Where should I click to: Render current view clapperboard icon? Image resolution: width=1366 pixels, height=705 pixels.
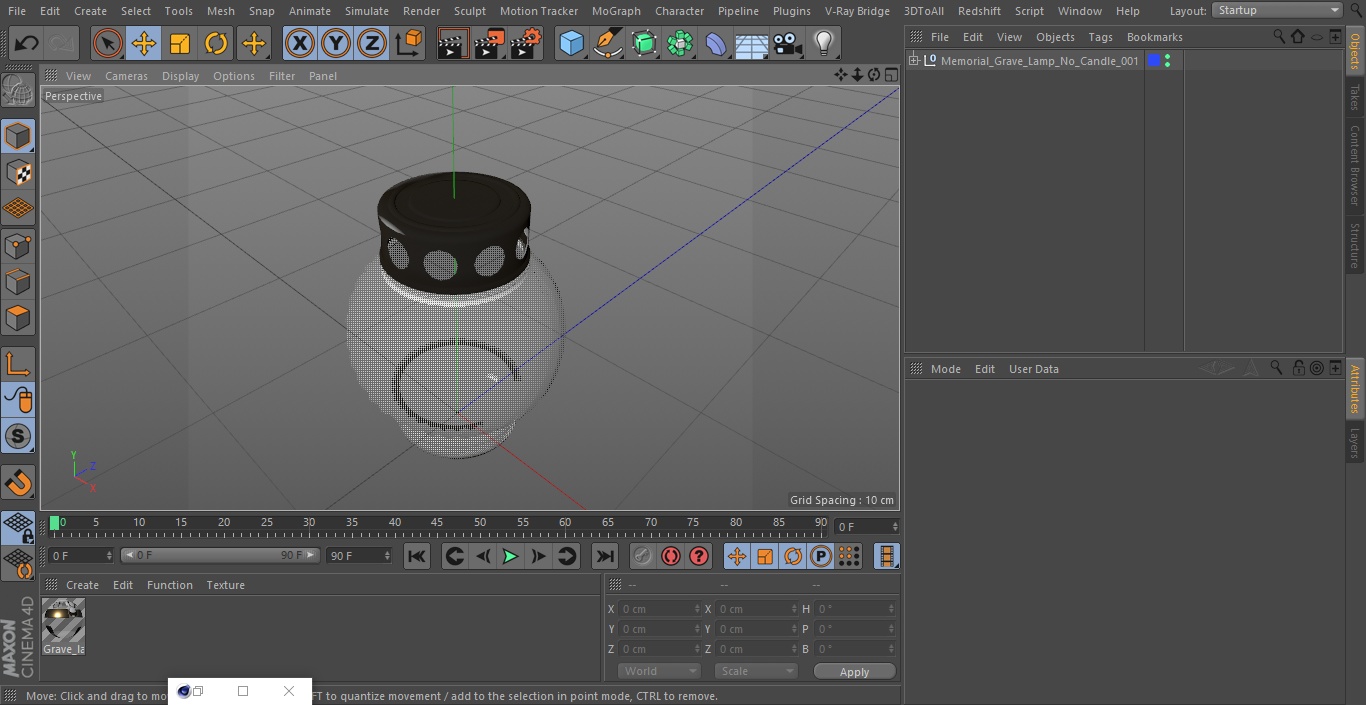(x=453, y=44)
